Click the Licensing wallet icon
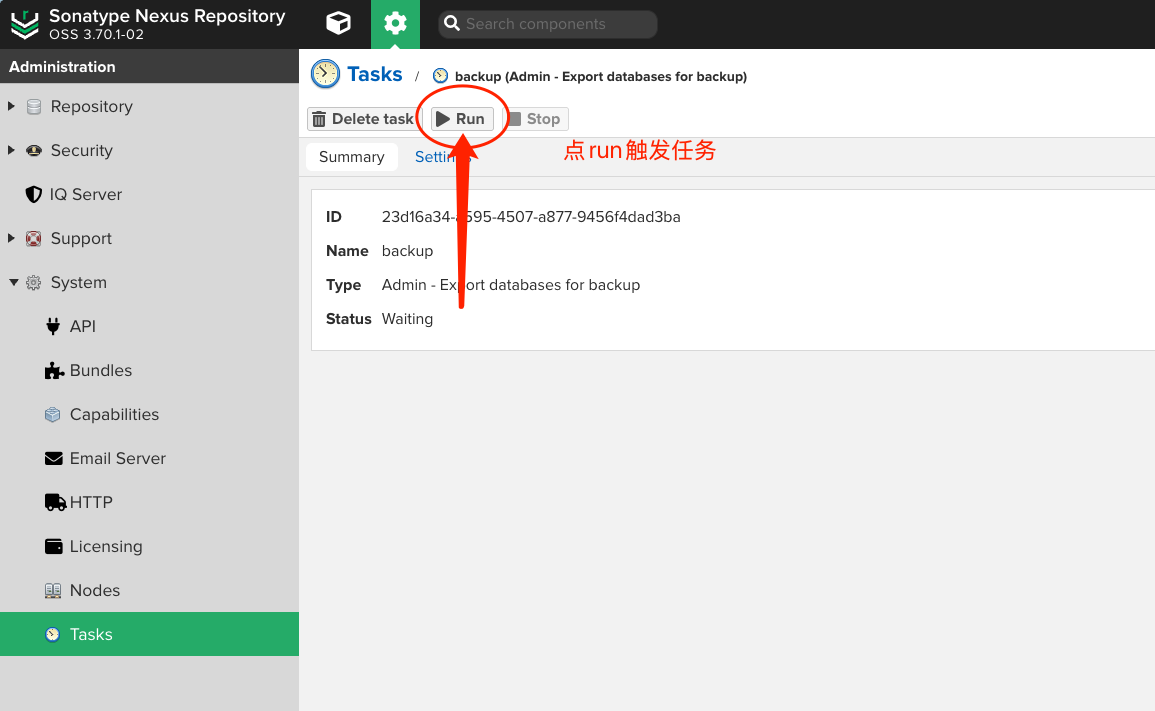The height and width of the screenshot is (711, 1155). pos(53,546)
